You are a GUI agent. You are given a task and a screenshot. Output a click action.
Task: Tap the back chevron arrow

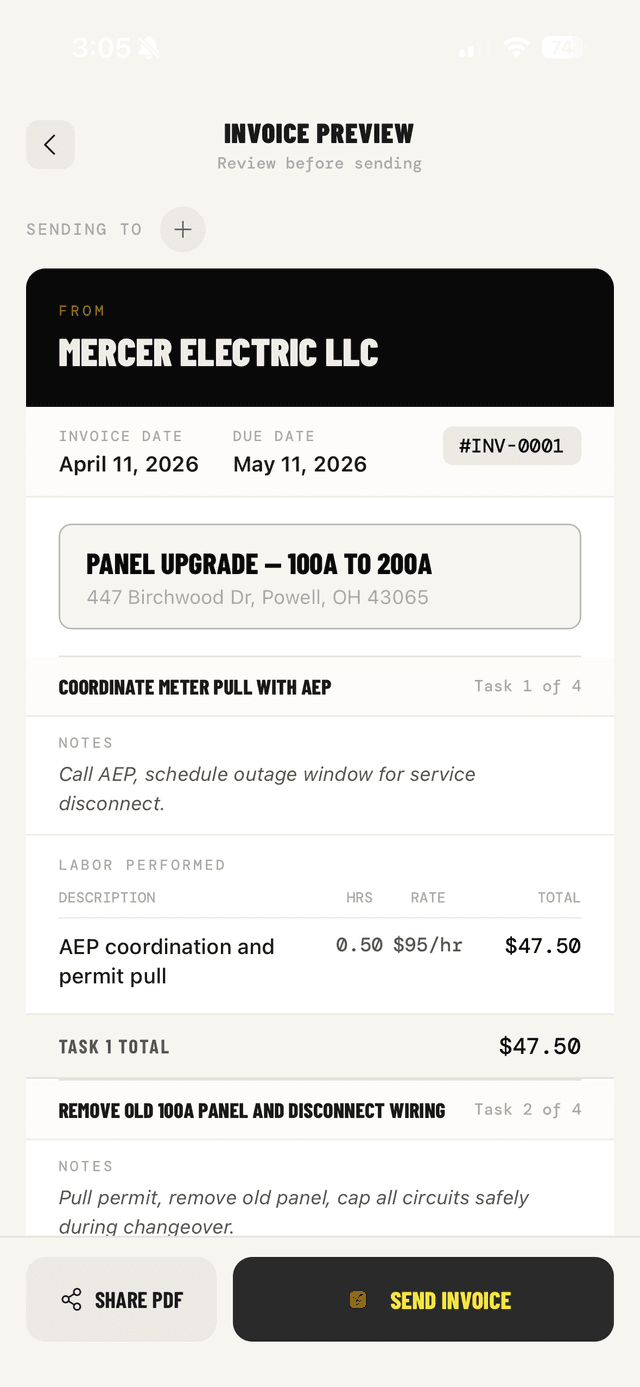(x=50, y=144)
